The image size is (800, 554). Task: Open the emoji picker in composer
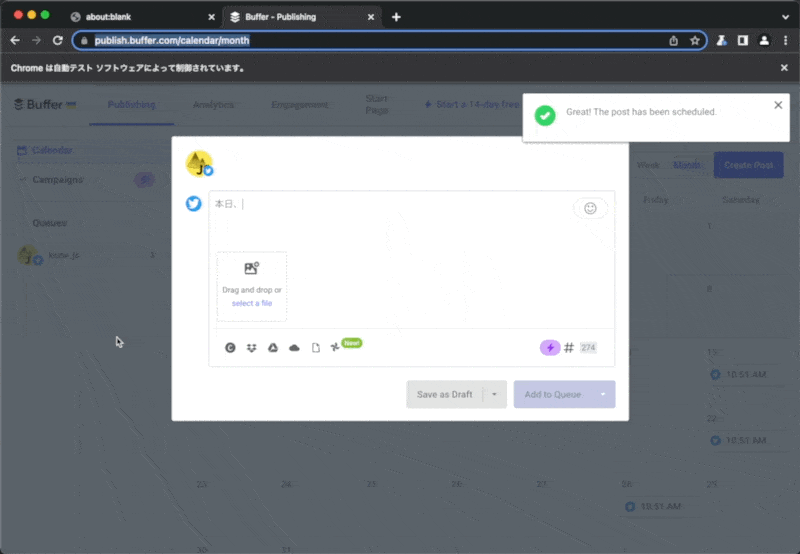tap(590, 208)
